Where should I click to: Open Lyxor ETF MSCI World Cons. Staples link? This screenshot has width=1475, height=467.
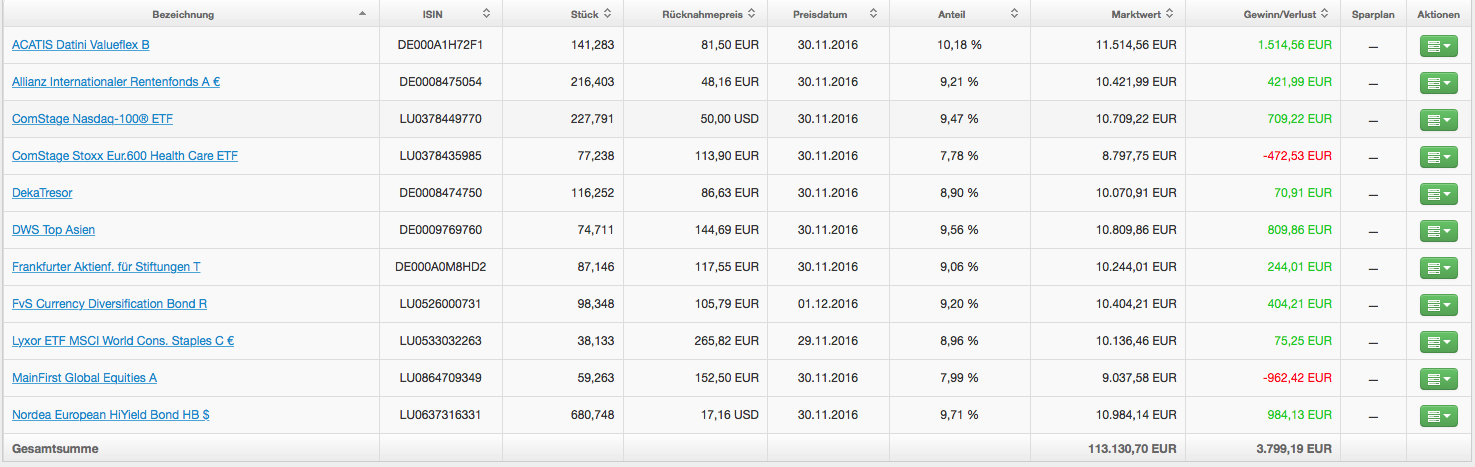point(123,341)
